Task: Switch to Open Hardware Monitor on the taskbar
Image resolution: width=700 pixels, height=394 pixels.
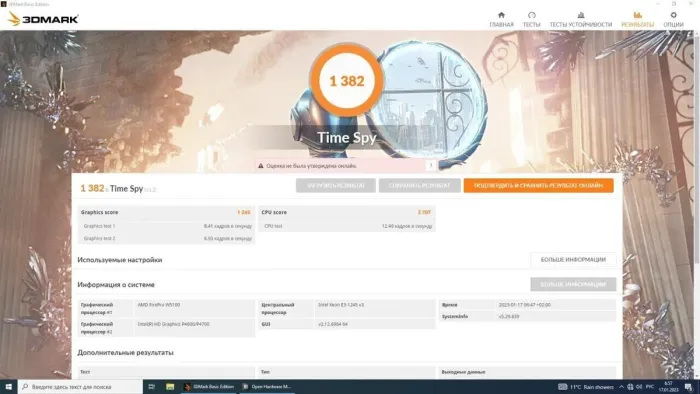Action: (266, 386)
